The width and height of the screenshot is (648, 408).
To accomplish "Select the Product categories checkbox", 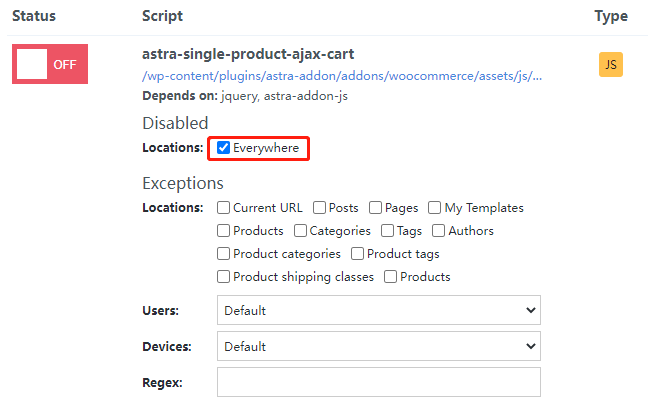I will click(x=224, y=254).
